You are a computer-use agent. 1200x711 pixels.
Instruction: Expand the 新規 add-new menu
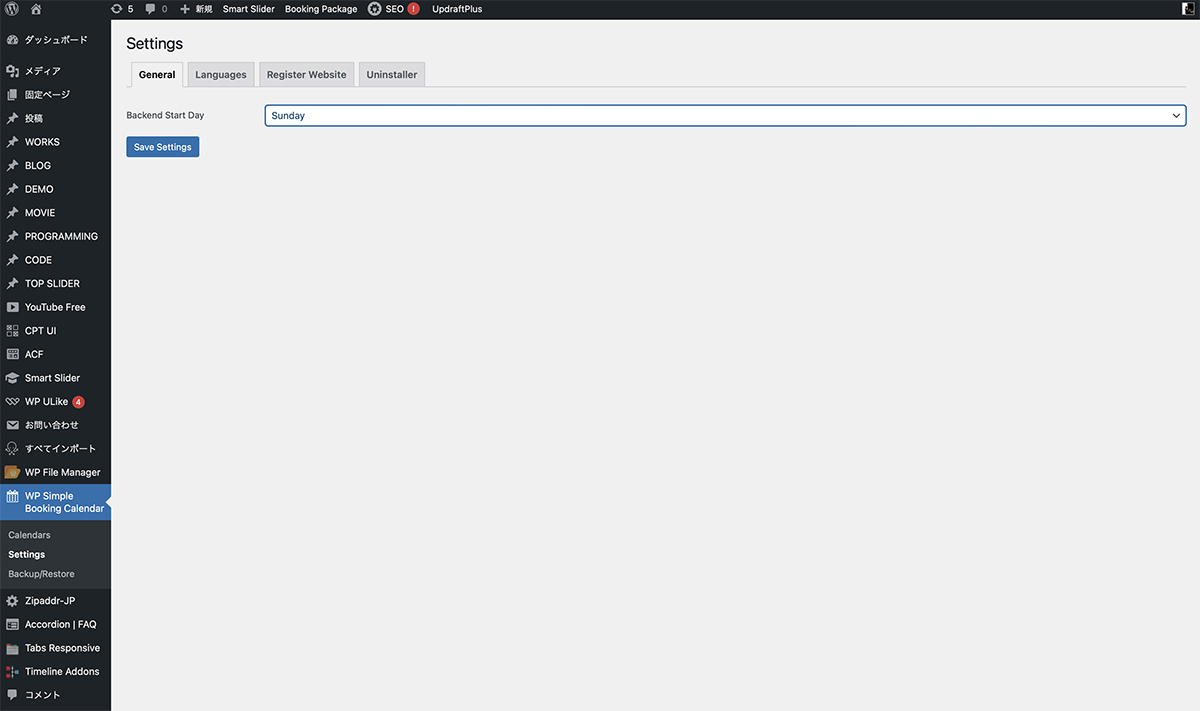196,9
